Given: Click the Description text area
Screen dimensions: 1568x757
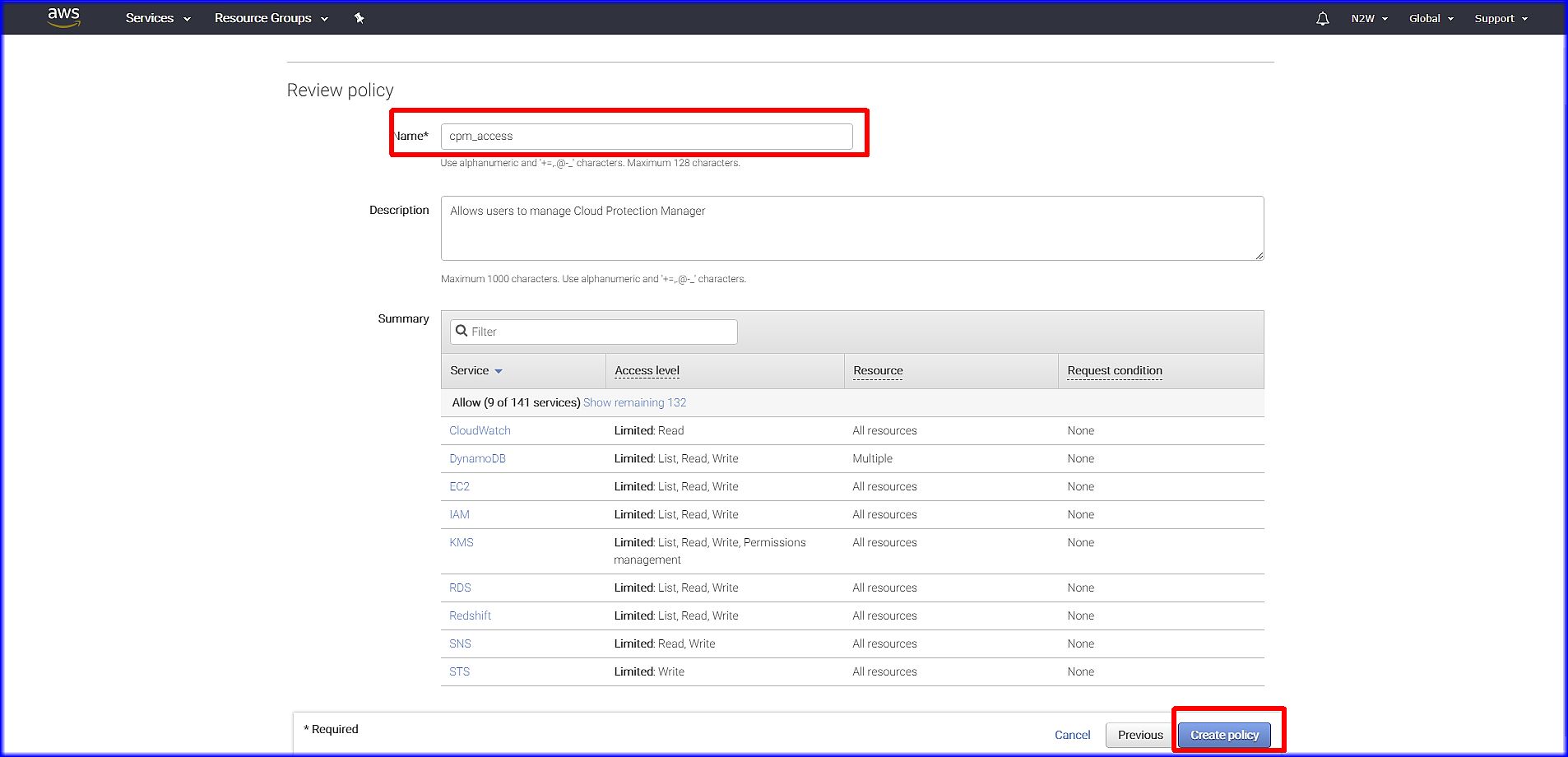Looking at the screenshot, I should tap(852, 228).
